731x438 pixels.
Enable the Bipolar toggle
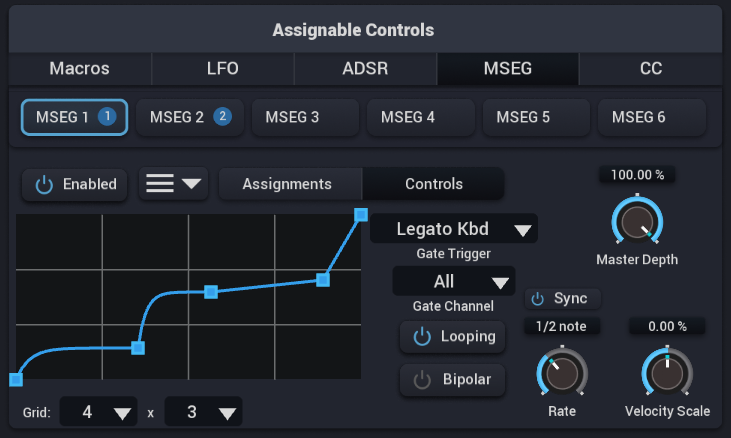[452, 380]
